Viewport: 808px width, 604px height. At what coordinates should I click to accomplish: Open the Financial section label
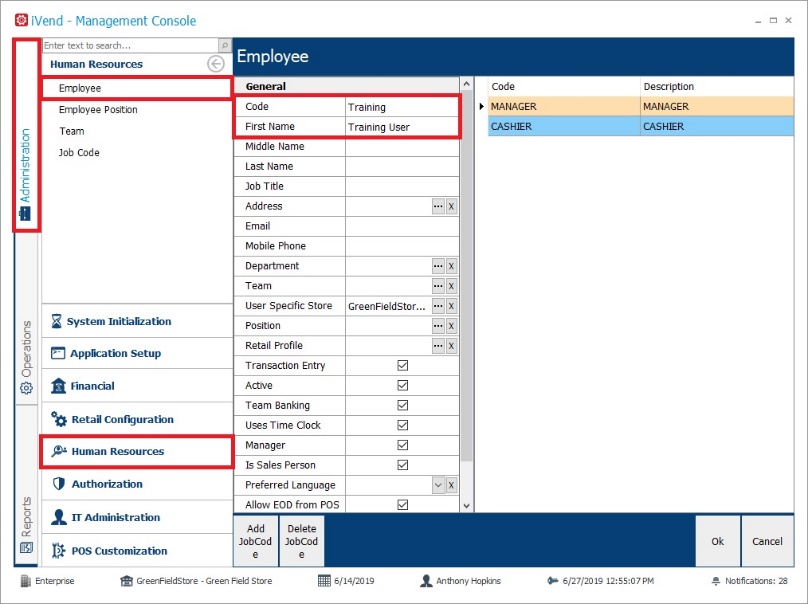pyautogui.click(x=93, y=386)
